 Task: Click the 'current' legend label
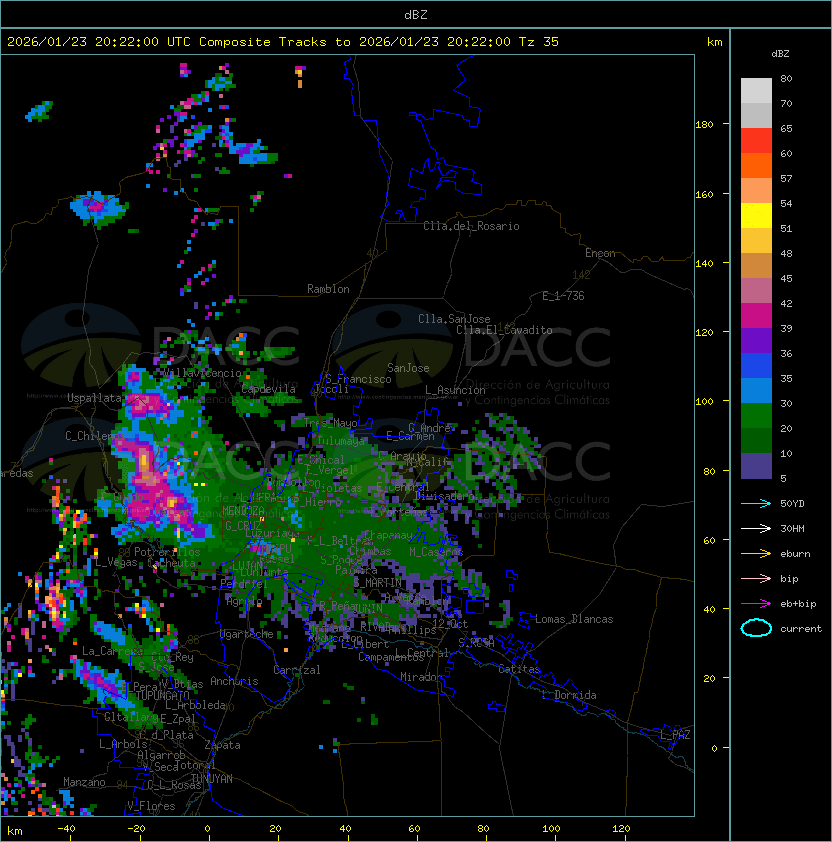click(801, 629)
